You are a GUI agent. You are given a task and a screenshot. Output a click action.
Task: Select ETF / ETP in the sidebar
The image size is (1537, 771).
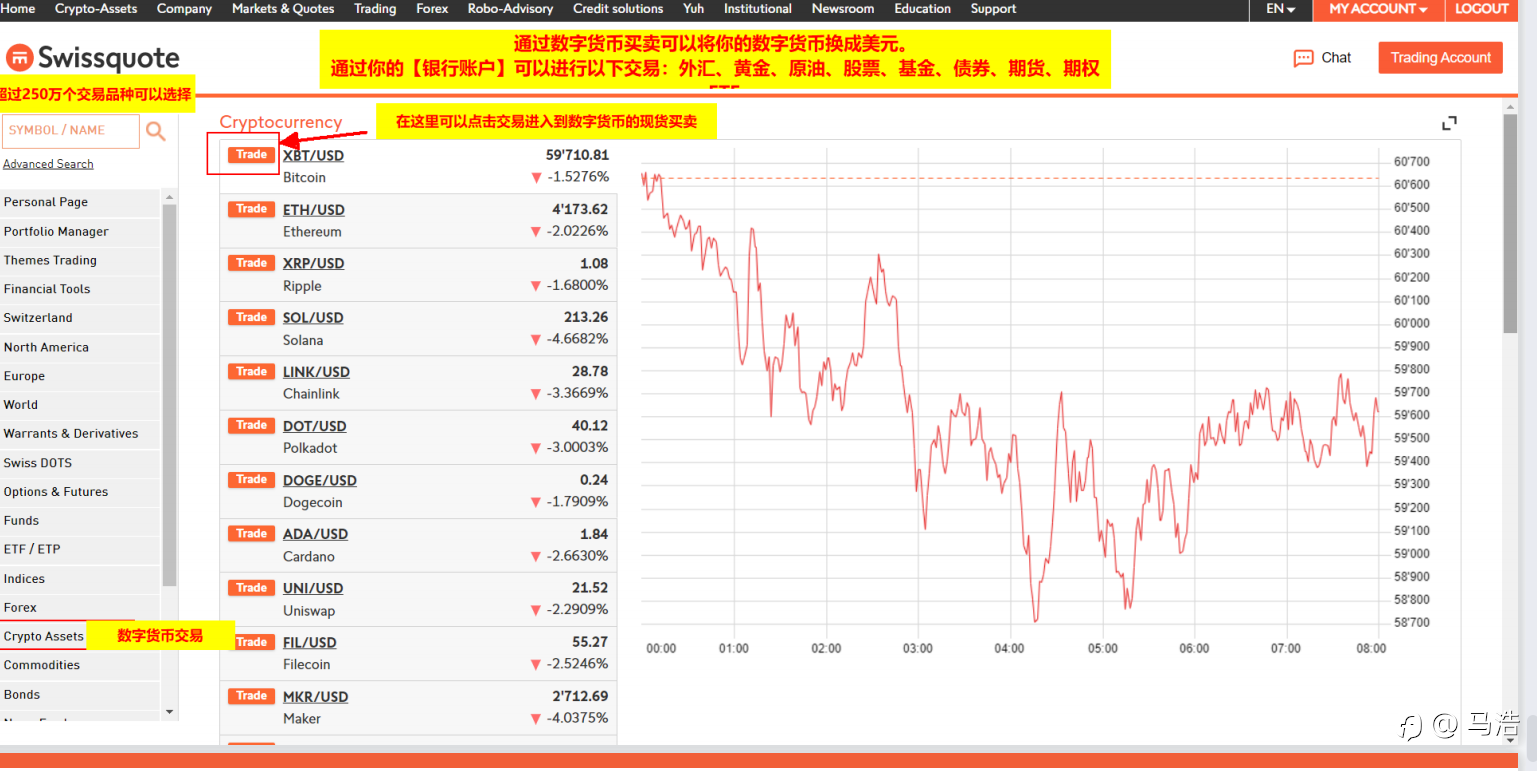point(80,549)
